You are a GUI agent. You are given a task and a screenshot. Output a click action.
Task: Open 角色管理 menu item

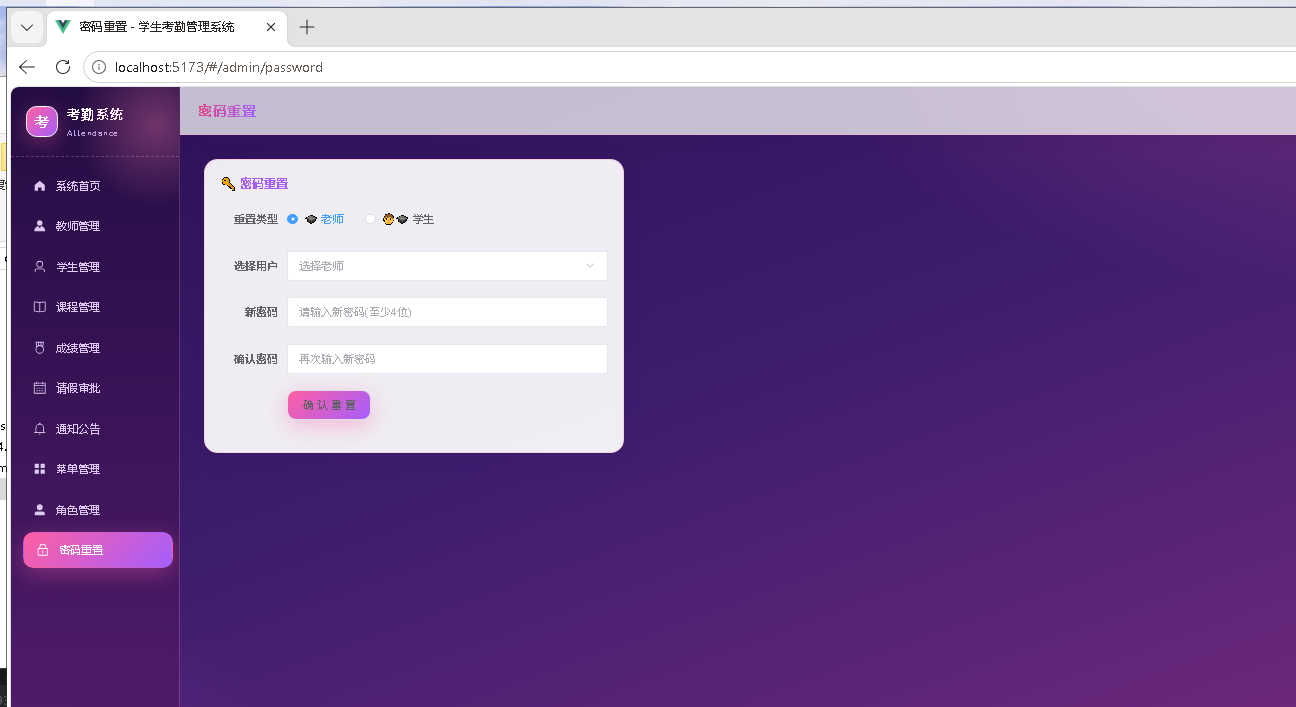(x=97, y=510)
